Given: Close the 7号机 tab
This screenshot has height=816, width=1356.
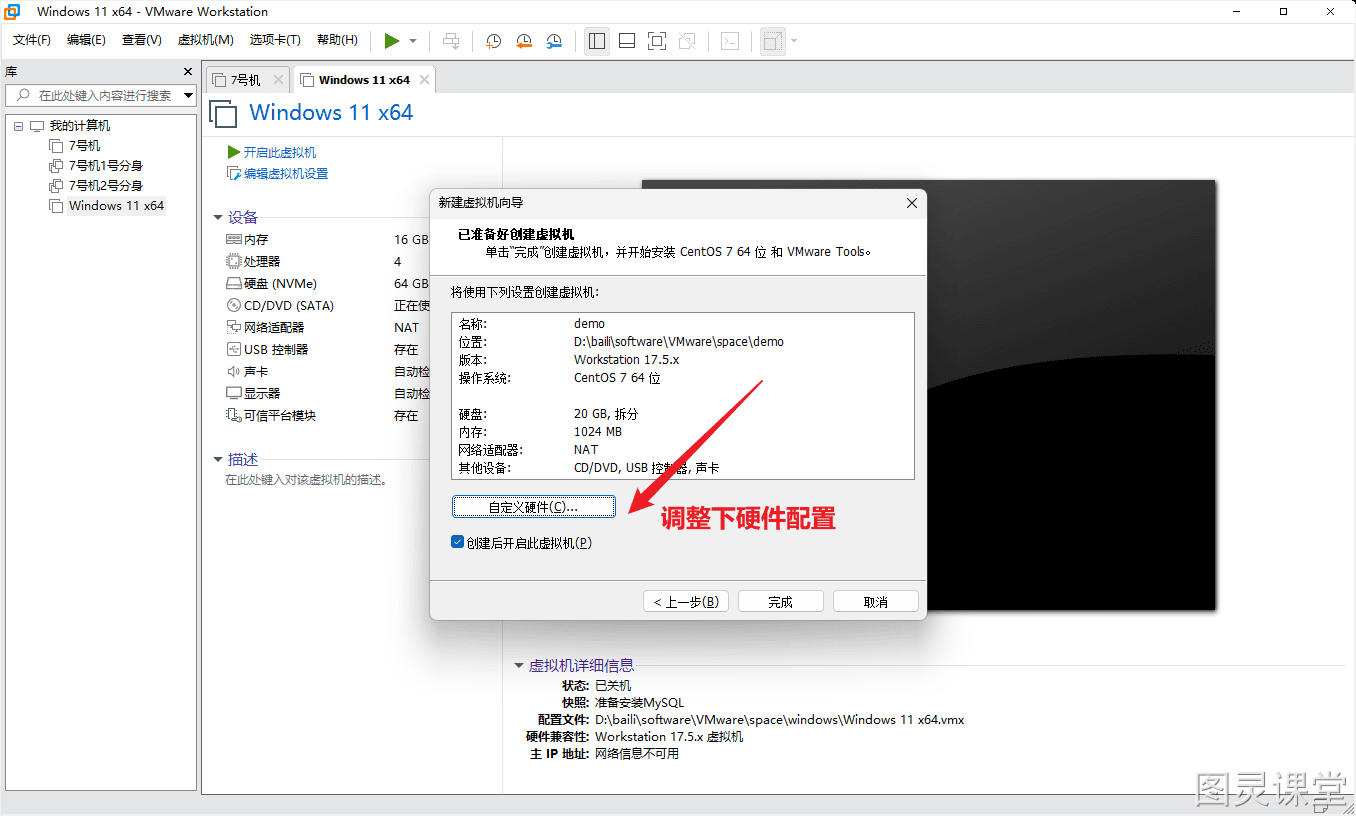Looking at the screenshot, I should pos(278,80).
